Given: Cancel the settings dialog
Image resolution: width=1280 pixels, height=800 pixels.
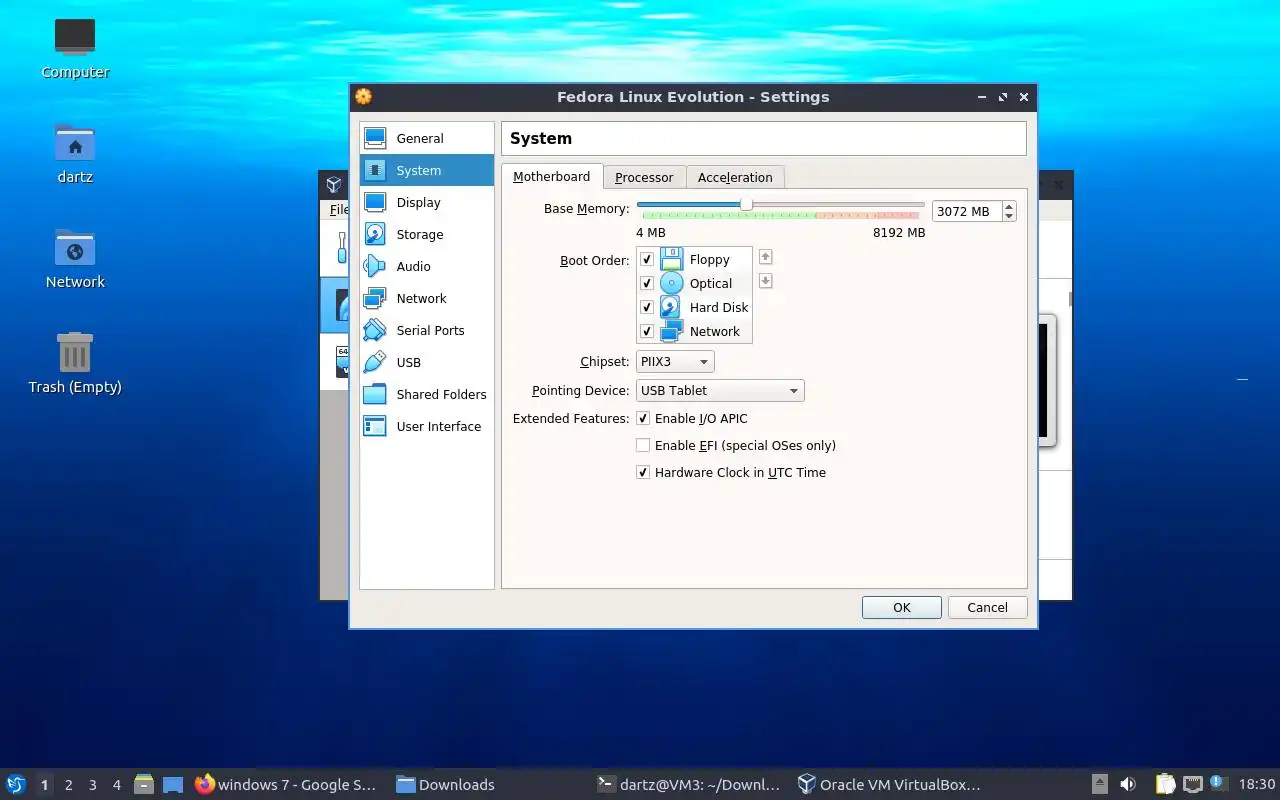Looking at the screenshot, I should (987, 607).
